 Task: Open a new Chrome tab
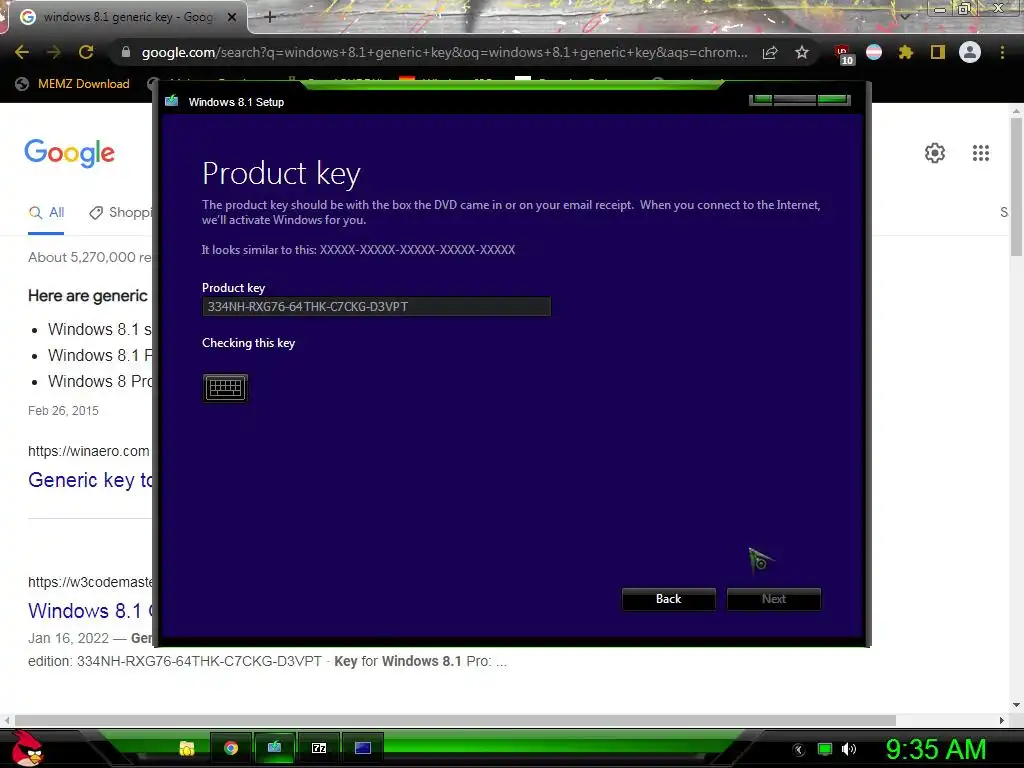pos(270,18)
